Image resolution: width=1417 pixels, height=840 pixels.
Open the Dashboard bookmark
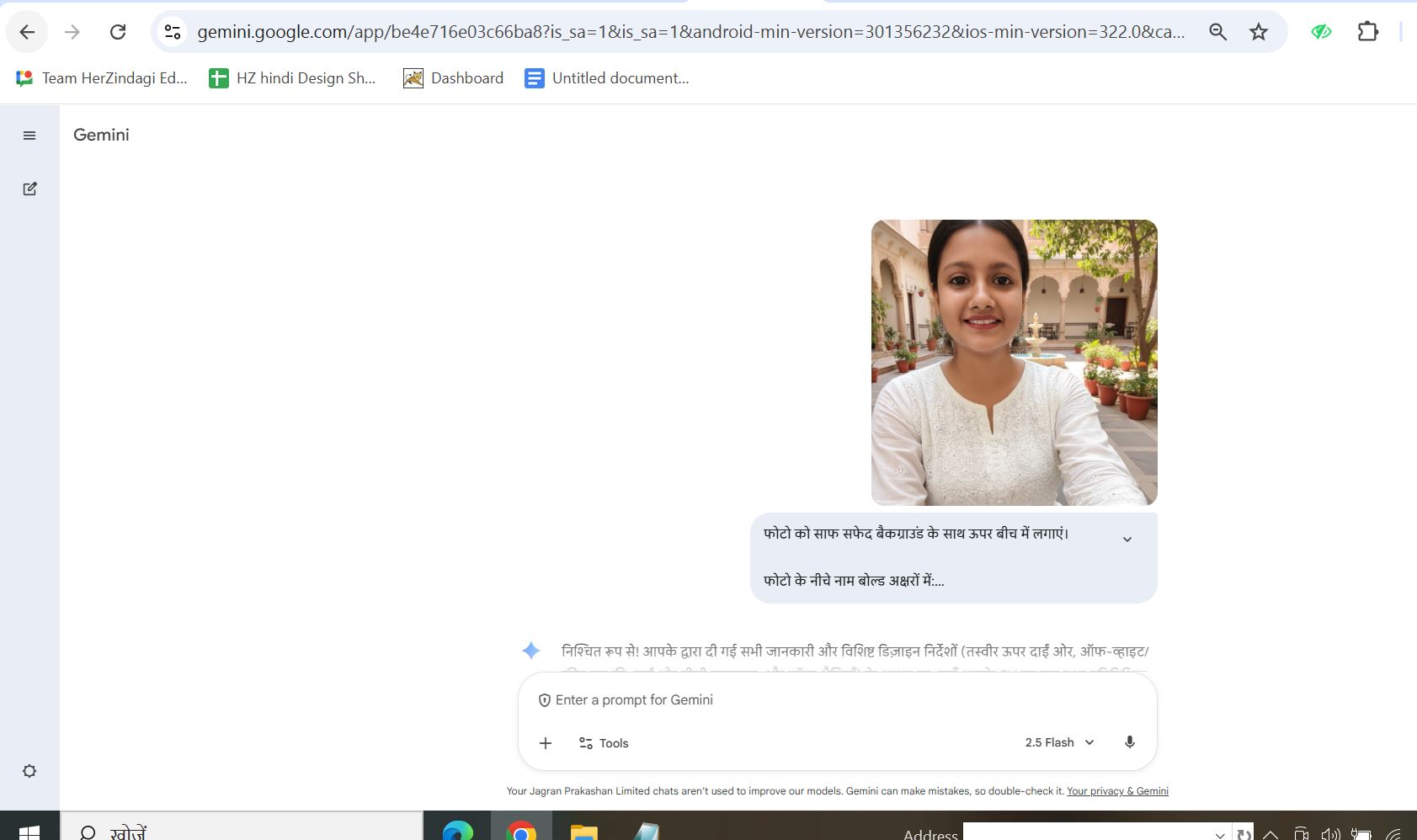tap(453, 77)
